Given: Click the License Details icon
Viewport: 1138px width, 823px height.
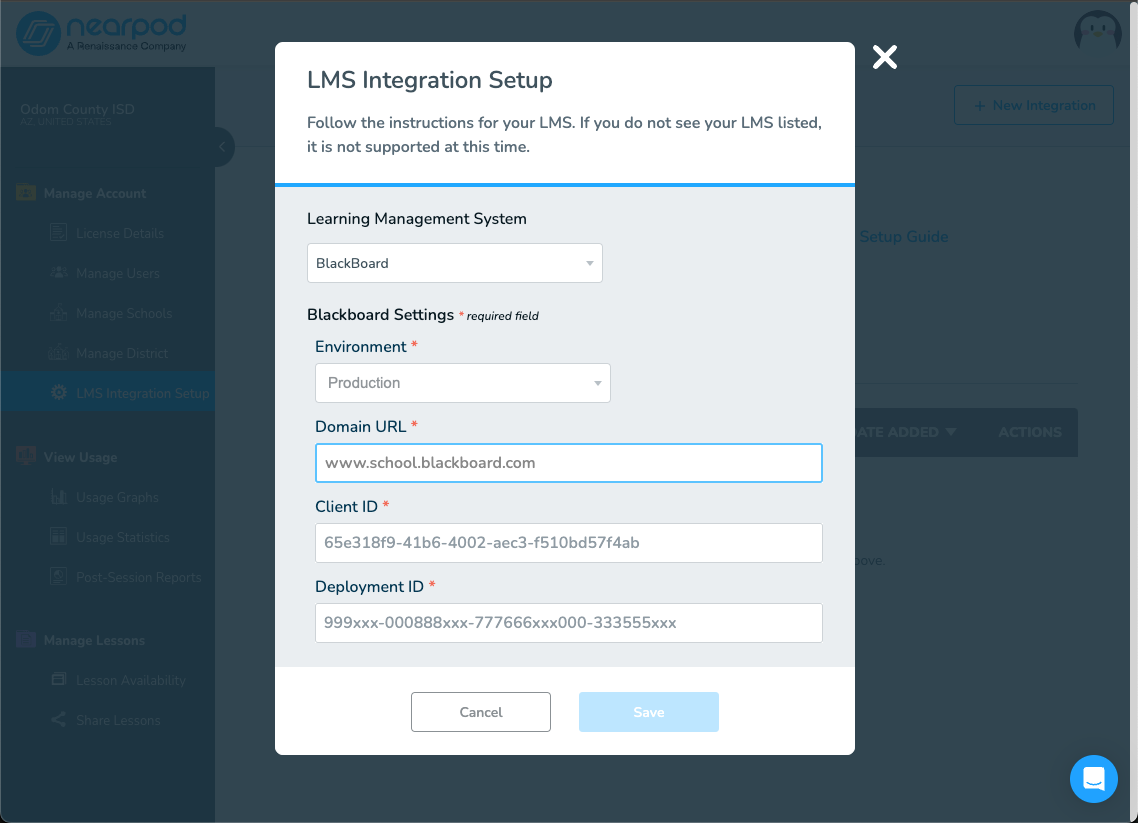Looking at the screenshot, I should pos(58,232).
